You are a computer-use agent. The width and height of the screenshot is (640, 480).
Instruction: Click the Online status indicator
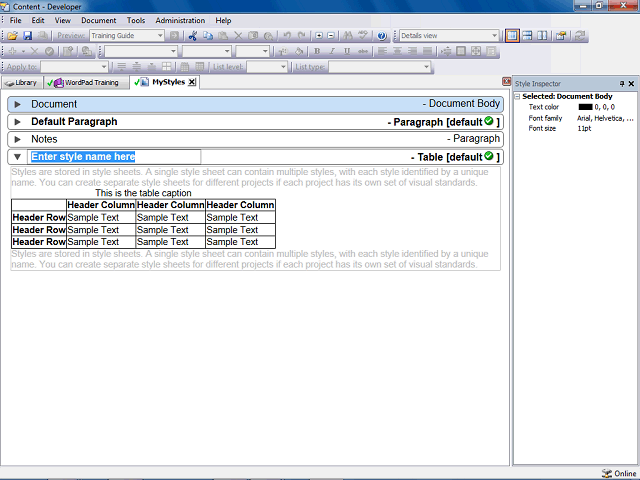[x=619, y=473]
